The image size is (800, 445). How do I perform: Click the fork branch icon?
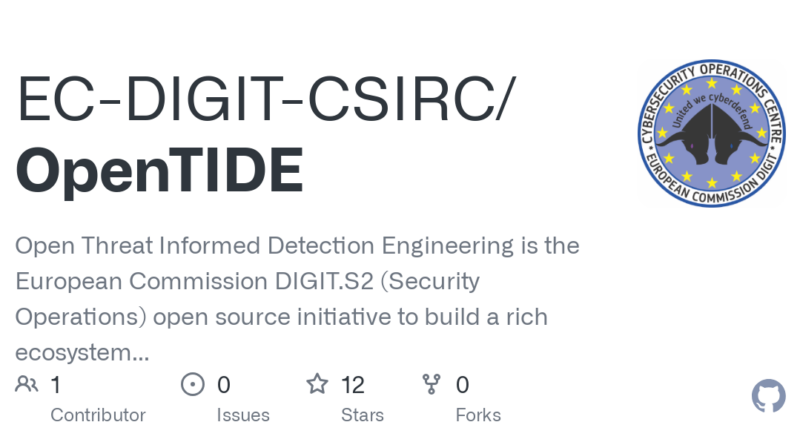pyautogui.click(x=432, y=384)
